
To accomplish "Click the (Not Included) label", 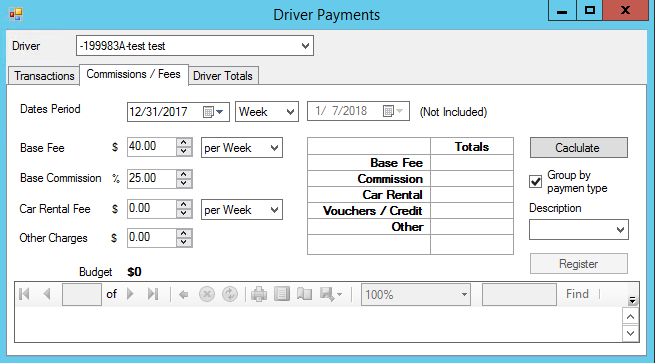I will (453, 112).
